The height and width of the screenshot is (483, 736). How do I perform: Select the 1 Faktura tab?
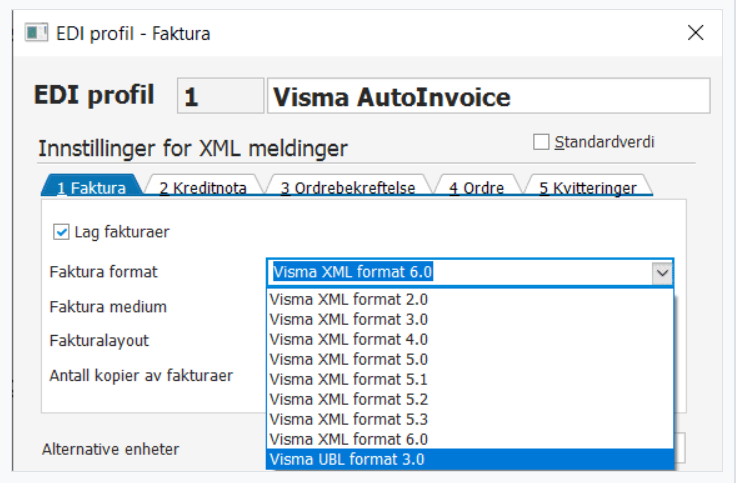(91, 187)
